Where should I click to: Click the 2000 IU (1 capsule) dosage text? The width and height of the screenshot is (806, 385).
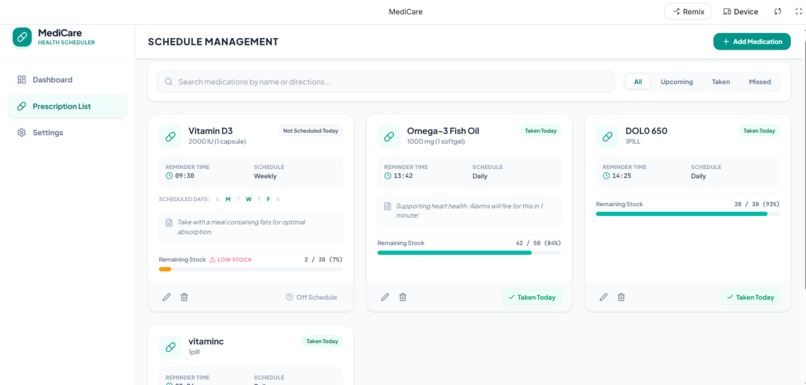[x=217, y=141]
